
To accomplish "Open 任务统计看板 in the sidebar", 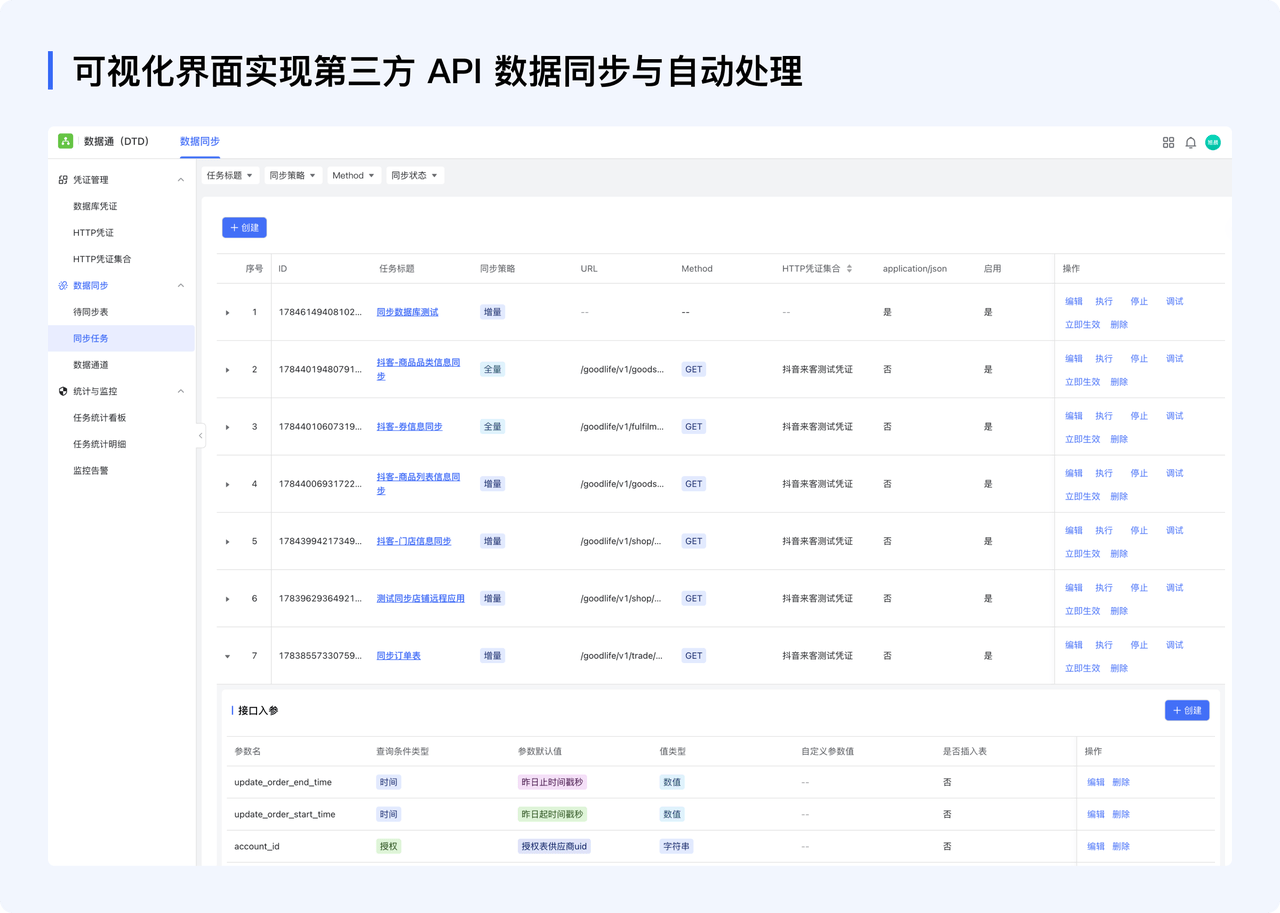I will 100,418.
